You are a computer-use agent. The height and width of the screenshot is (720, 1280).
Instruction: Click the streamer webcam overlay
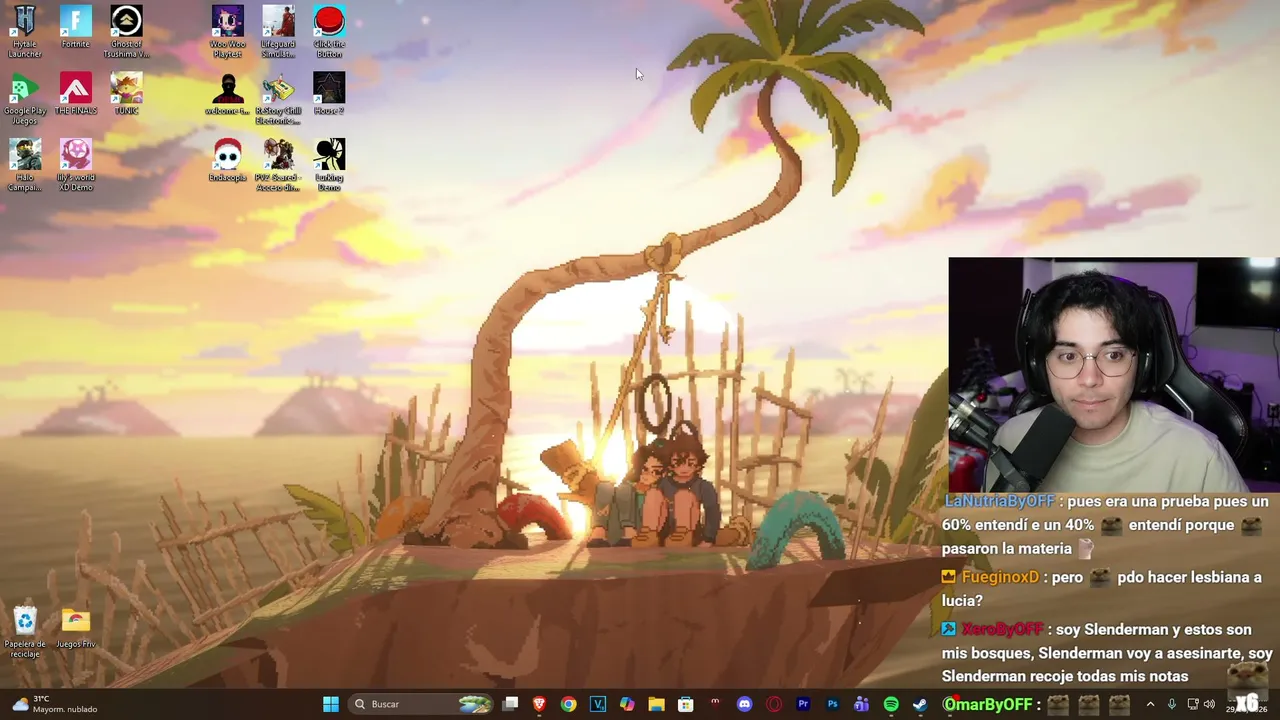(1114, 375)
